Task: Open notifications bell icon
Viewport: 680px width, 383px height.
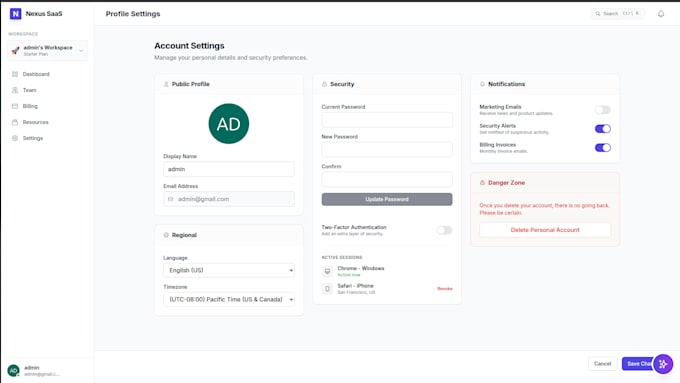Action: coord(661,14)
